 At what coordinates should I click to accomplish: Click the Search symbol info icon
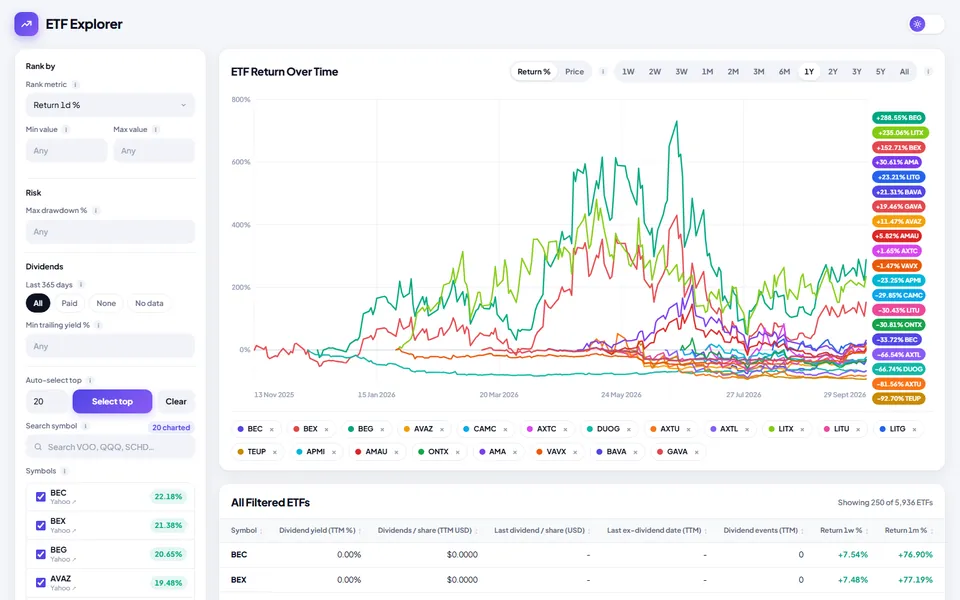[x=86, y=426]
